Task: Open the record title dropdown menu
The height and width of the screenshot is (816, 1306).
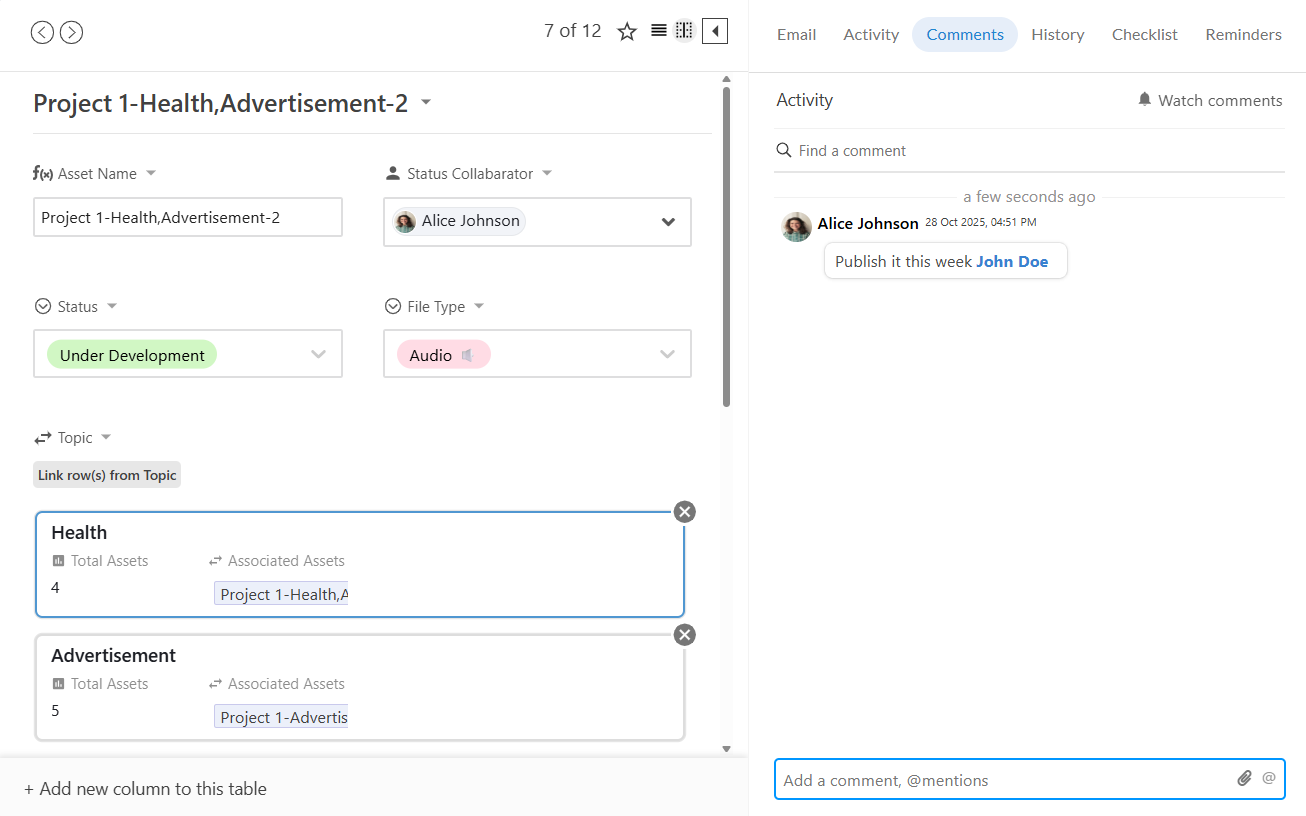Action: tap(426, 103)
